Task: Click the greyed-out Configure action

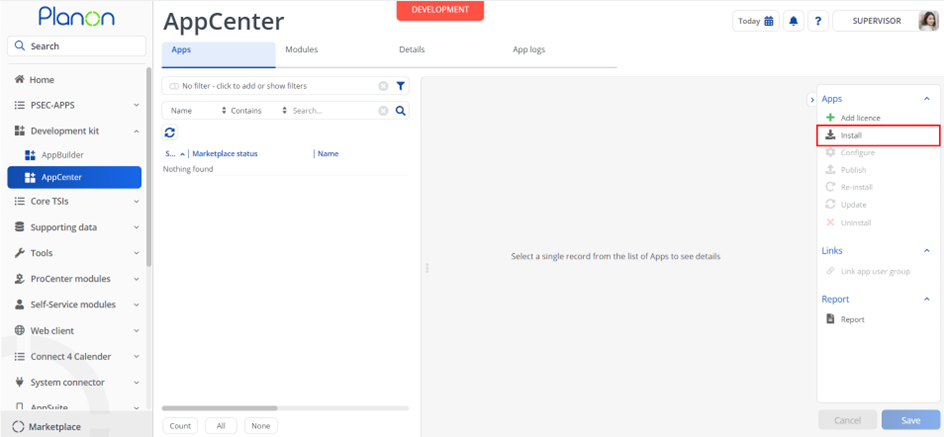Action: click(x=850, y=153)
